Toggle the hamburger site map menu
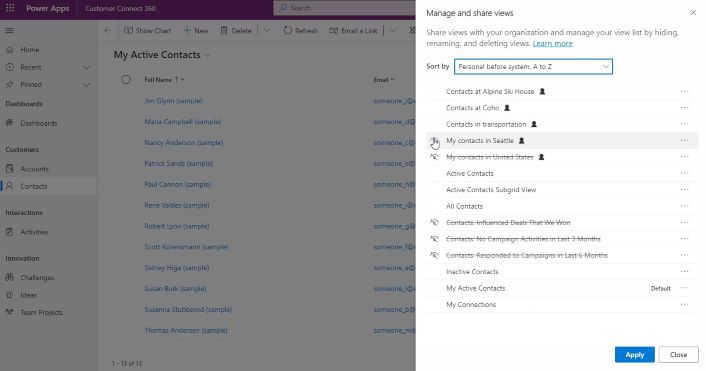Image resolution: width=706 pixels, height=371 pixels. tap(9, 31)
